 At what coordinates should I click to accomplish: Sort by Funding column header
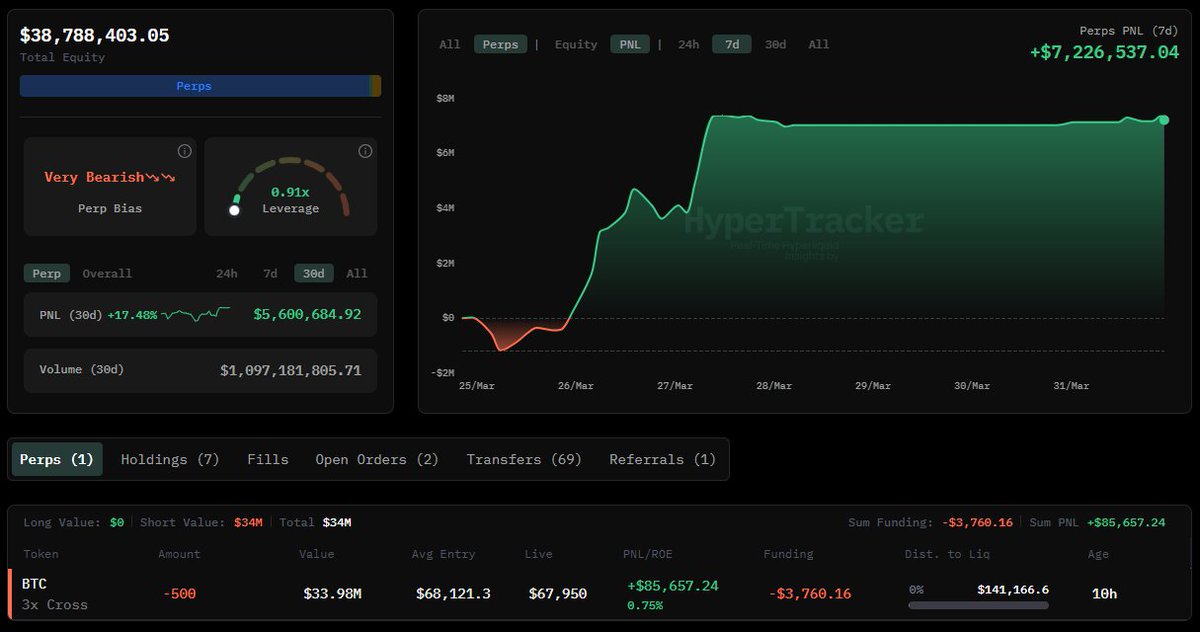coord(788,554)
